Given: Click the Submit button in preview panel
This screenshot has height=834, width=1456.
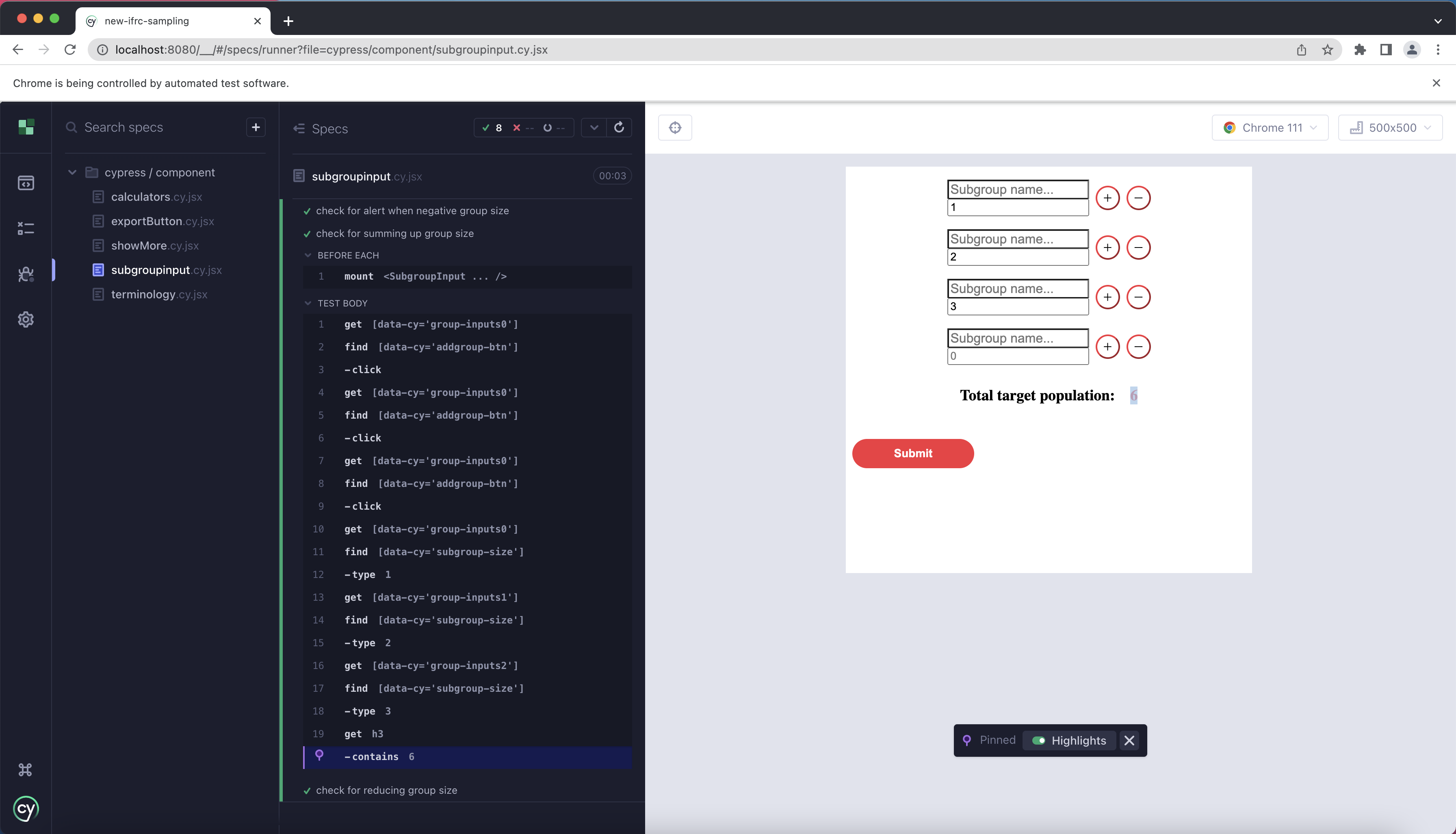Looking at the screenshot, I should [x=913, y=453].
